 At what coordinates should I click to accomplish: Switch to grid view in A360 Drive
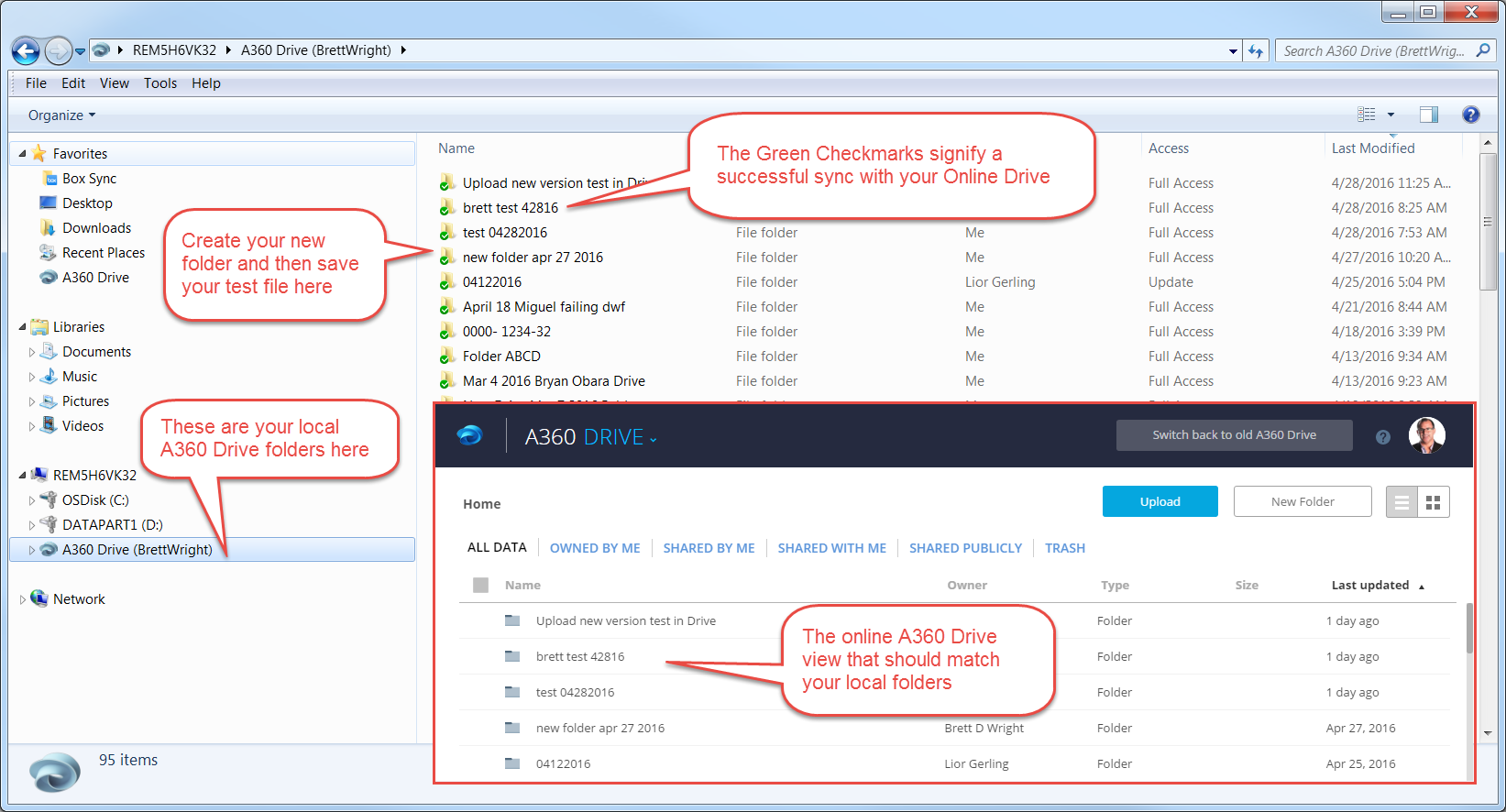pyautogui.click(x=1434, y=502)
